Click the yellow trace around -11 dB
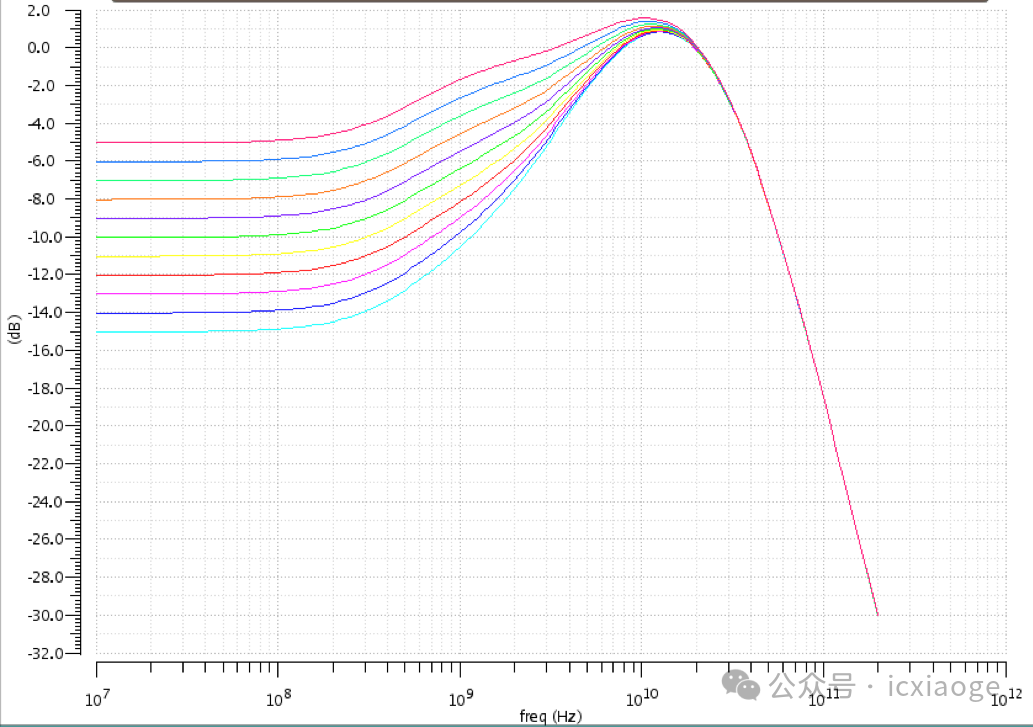 (x=200, y=255)
